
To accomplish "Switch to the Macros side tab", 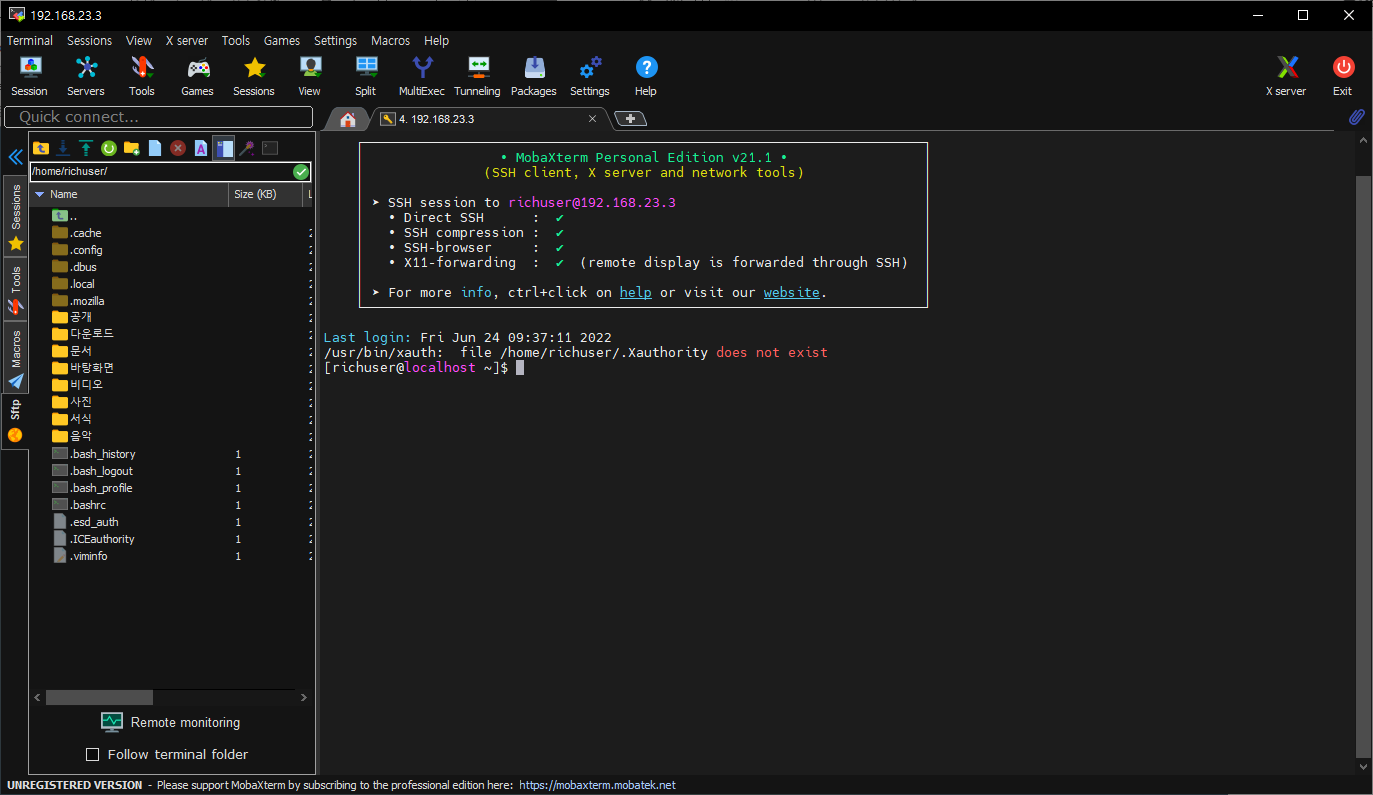I will click(x=16, y=358).
